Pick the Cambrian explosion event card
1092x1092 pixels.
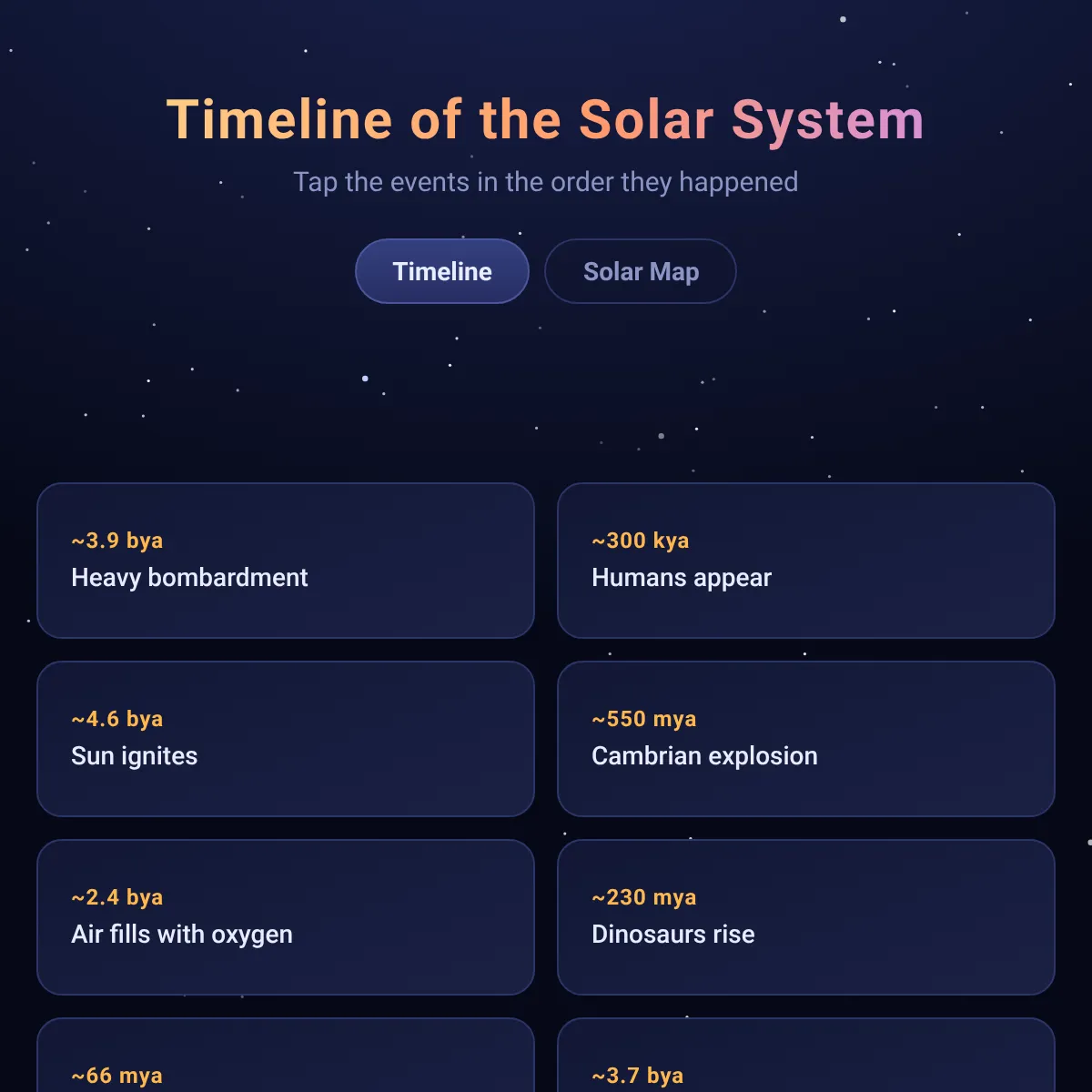click(x=806, y=739)
